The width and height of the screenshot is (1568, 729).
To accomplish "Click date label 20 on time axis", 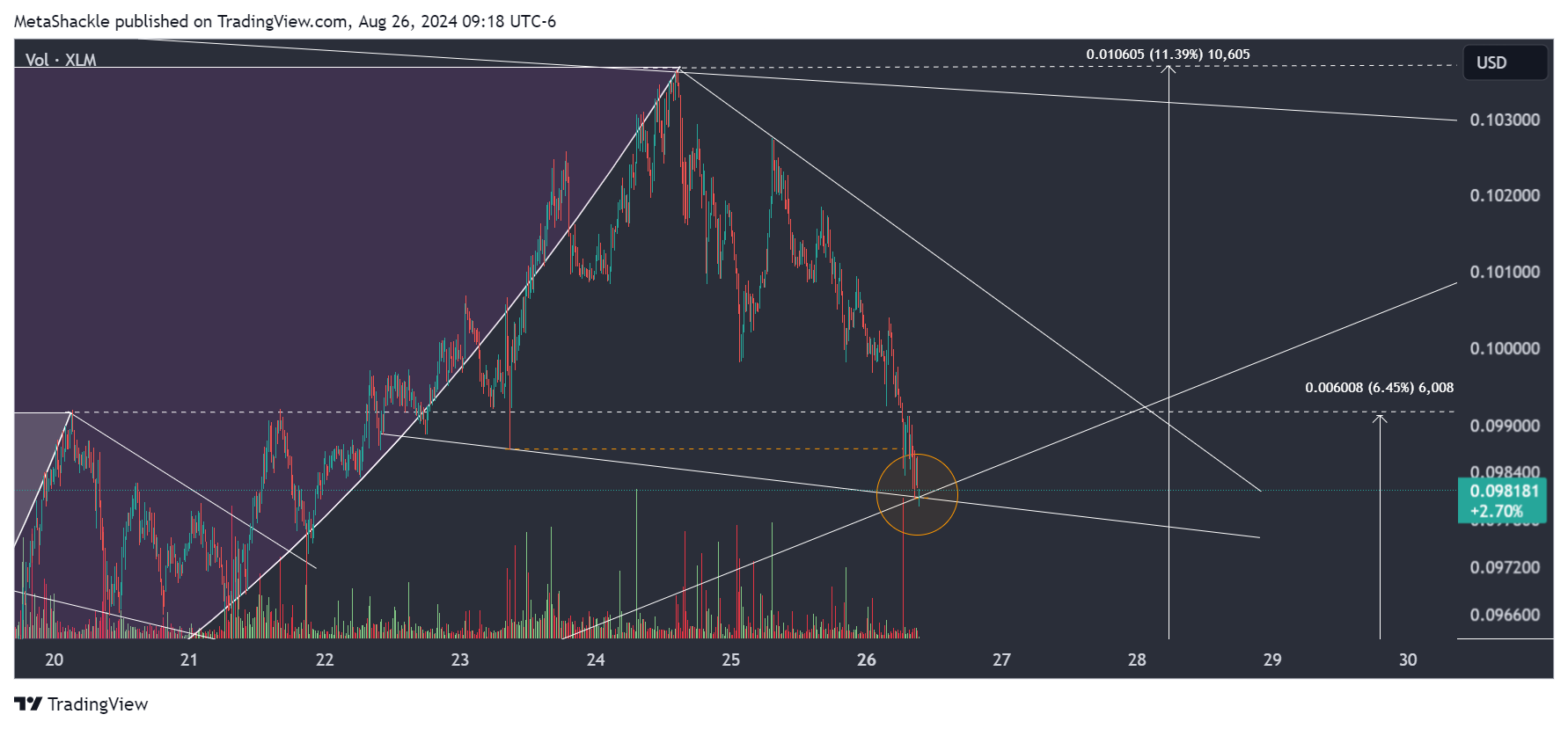I will click(54, 660).
